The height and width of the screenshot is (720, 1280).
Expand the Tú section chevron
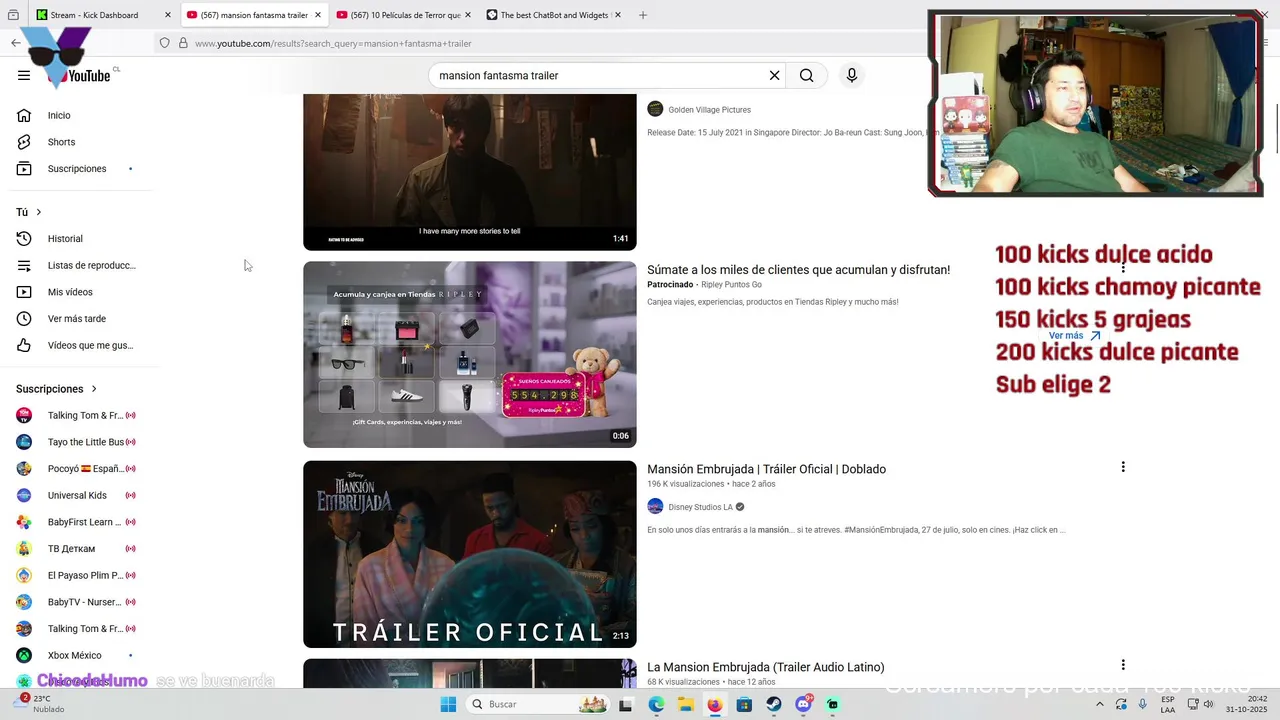pyautogui.click(x=39, y=212)
